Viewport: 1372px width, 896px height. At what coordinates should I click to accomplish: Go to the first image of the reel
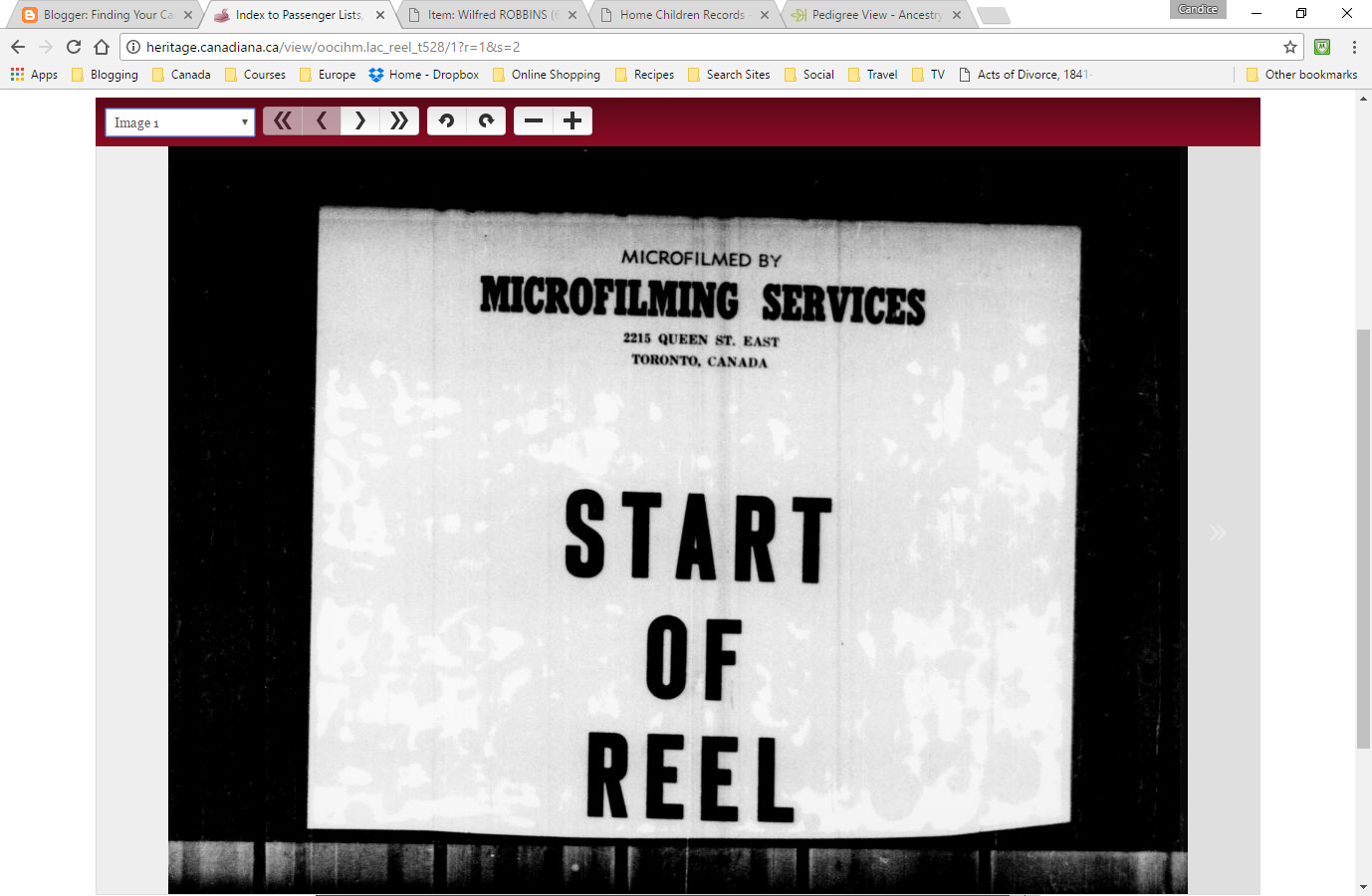(x=283, y=121)
